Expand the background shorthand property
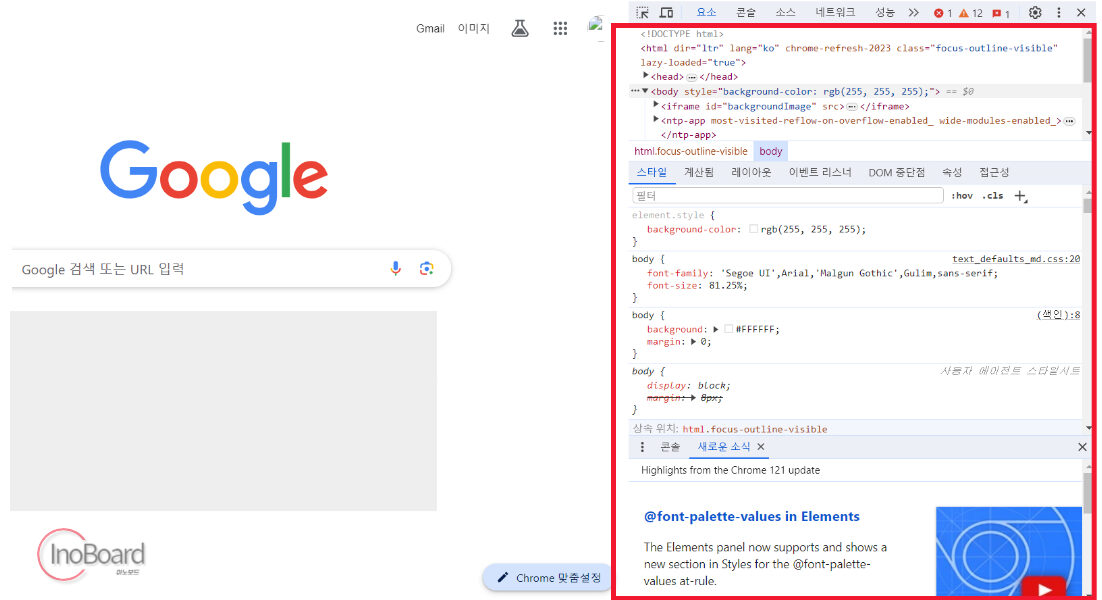The image size is (1102, 600). click(x=715, y=329)
